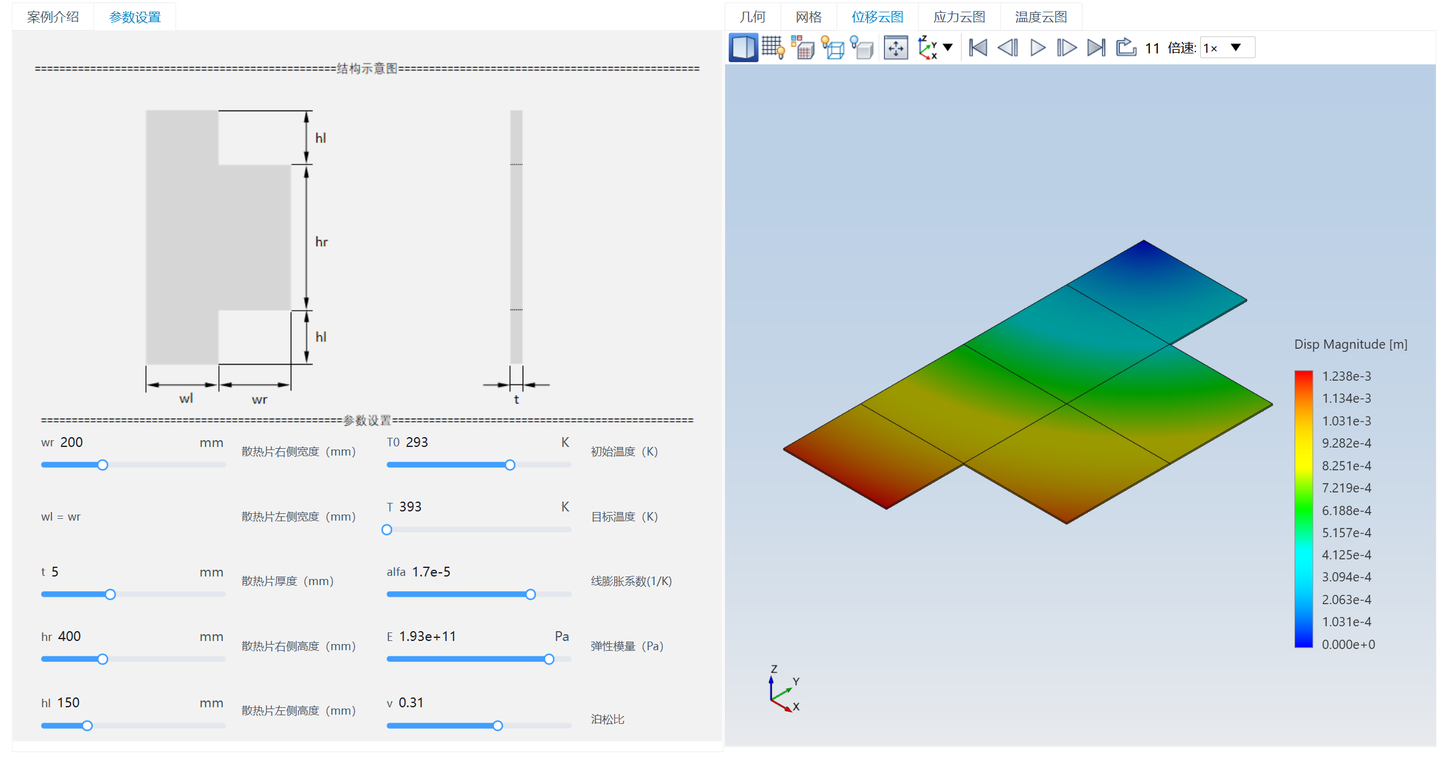
Task: Switch to the 温度云图 tab
Action: click(1041, 17)
